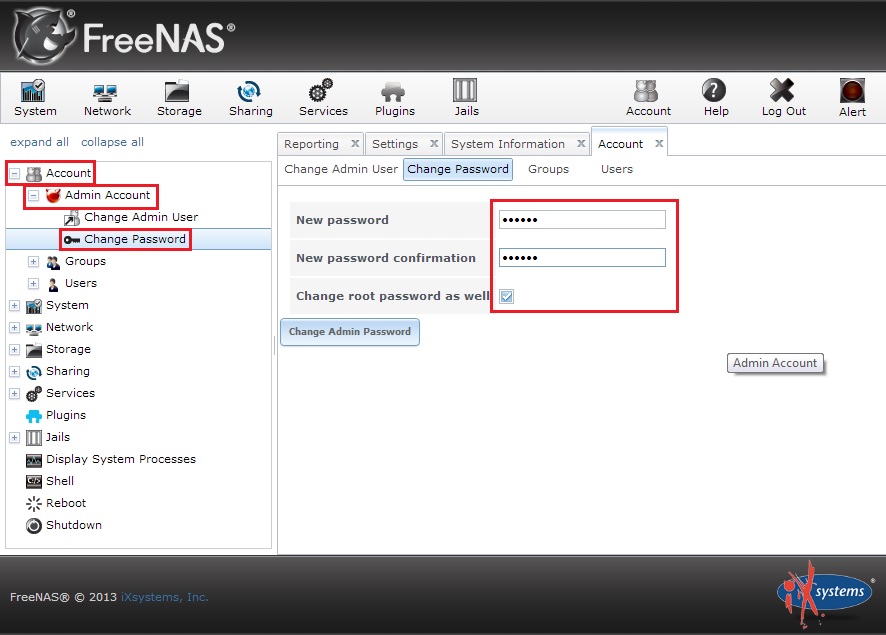The width and height of the screenshot is (886, 635).
Task: Click the Admin Account tooltip label
Action: 775,363
